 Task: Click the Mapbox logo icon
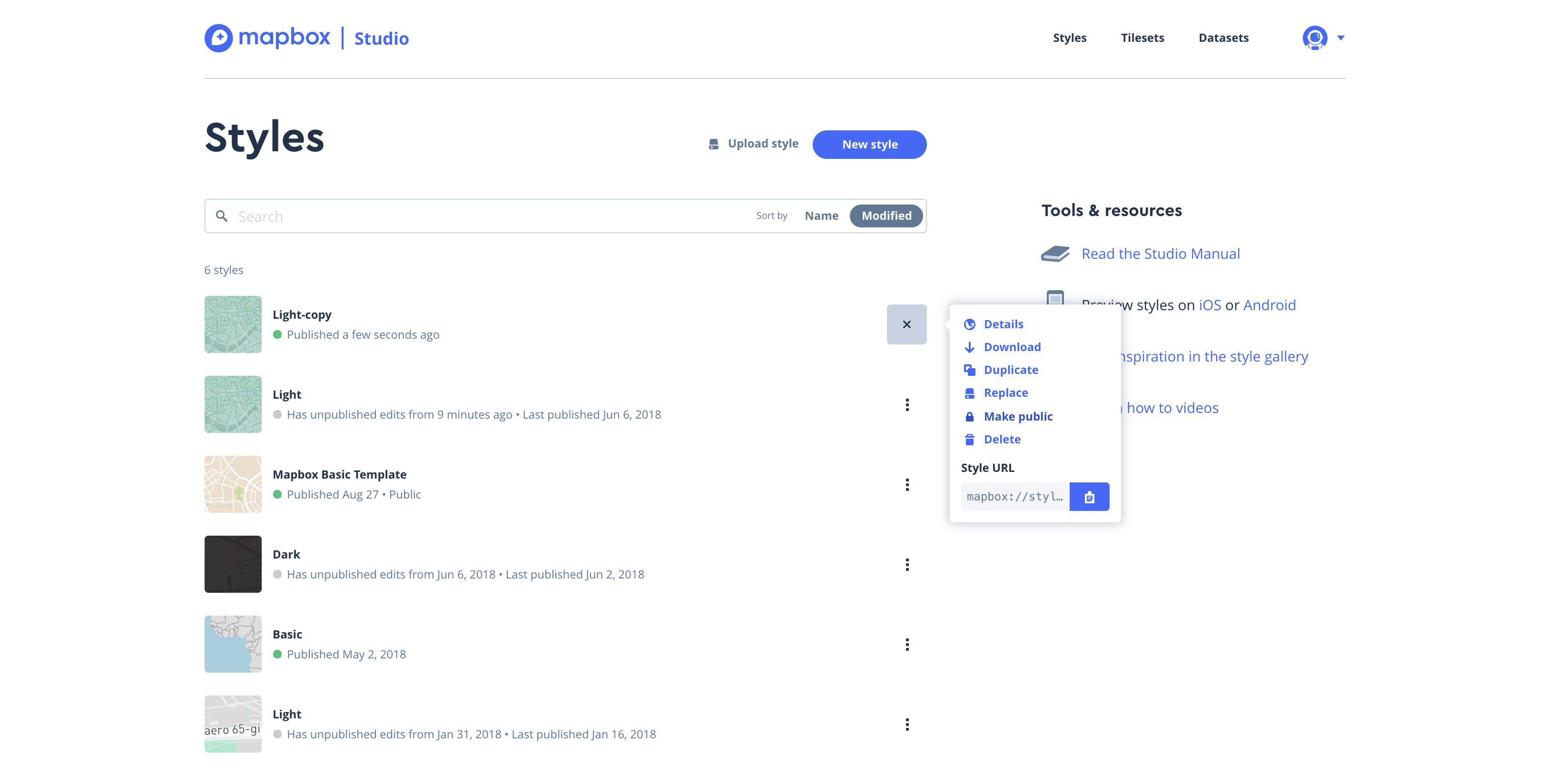pos(218,38)
